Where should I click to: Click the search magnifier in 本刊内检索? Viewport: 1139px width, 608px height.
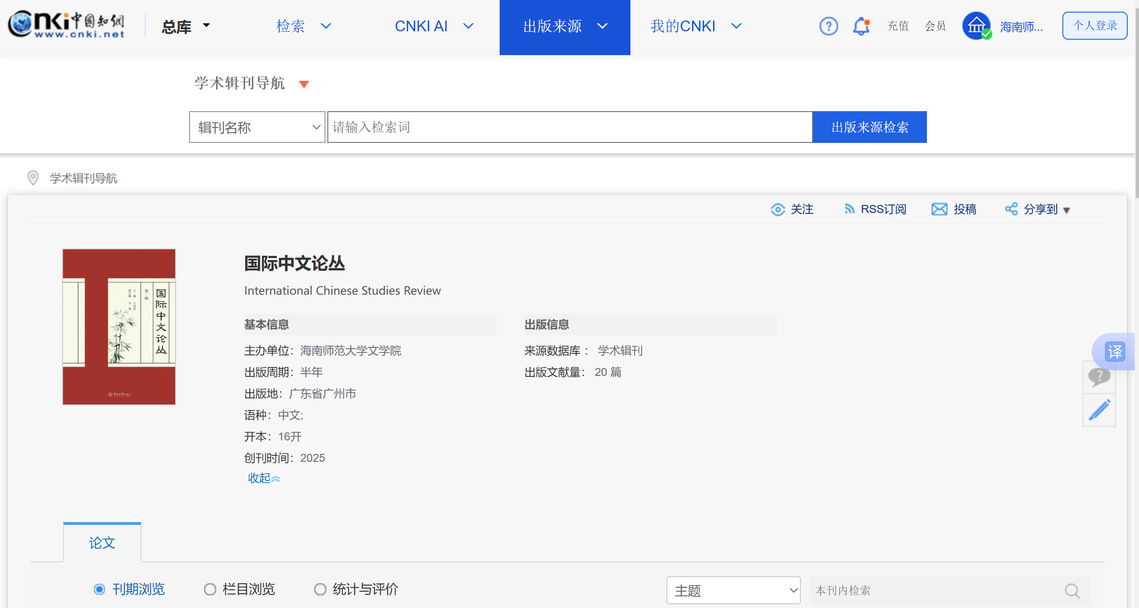point(1072,591)
